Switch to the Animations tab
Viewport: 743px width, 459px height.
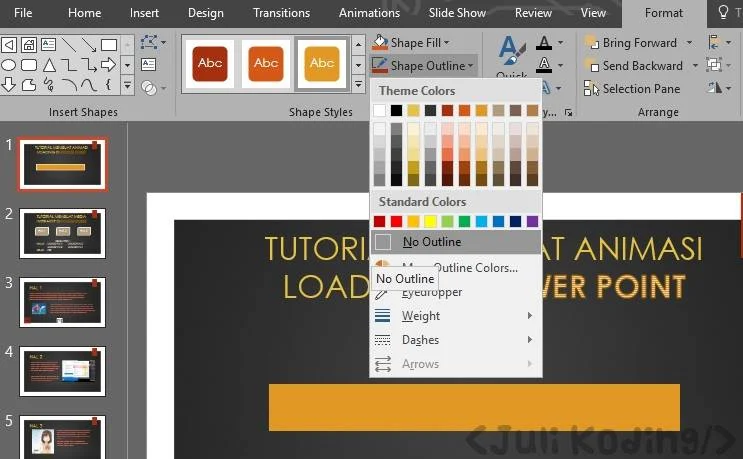tap(369, 13)
